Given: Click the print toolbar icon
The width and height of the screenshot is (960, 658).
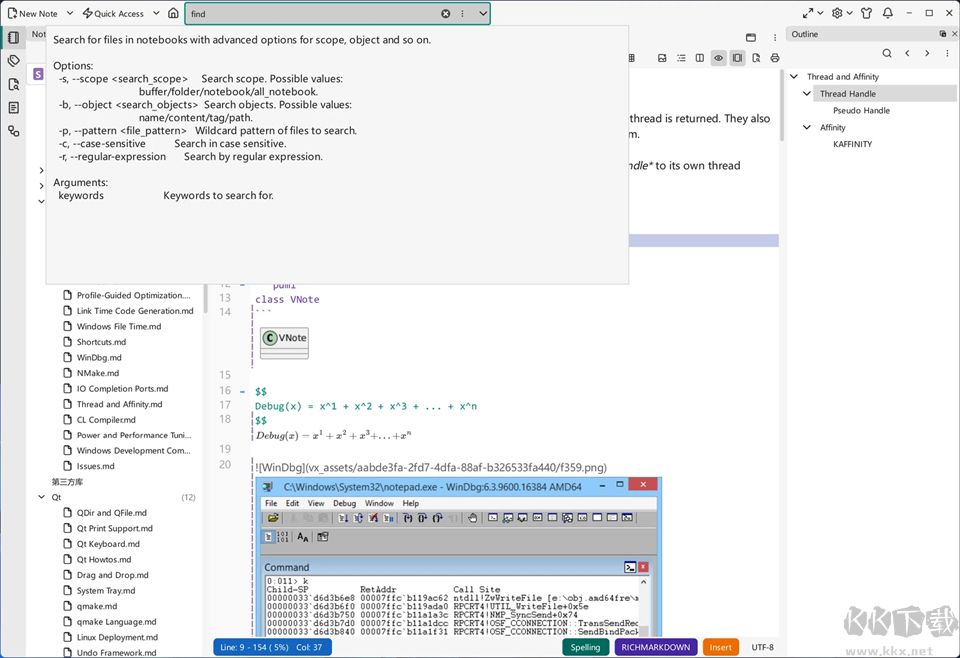Looking at the screenshot, I should click(775, 58).
